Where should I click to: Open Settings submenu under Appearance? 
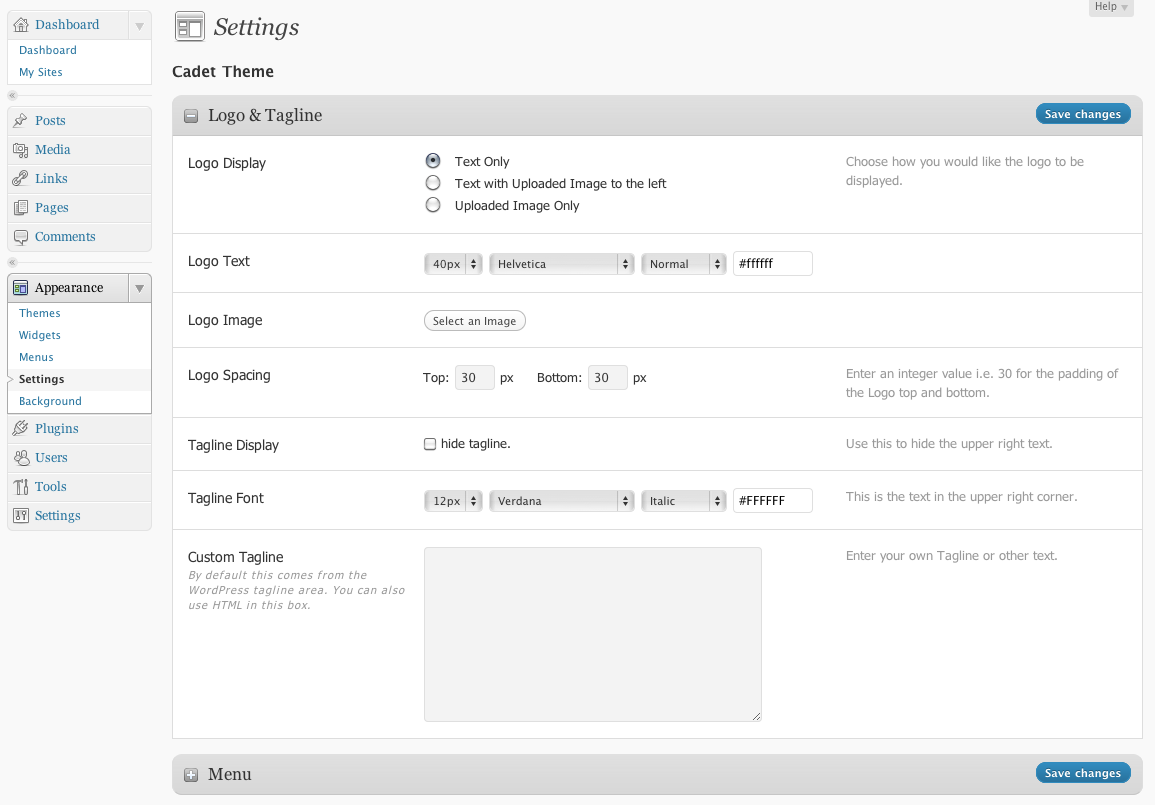(41, 379)
